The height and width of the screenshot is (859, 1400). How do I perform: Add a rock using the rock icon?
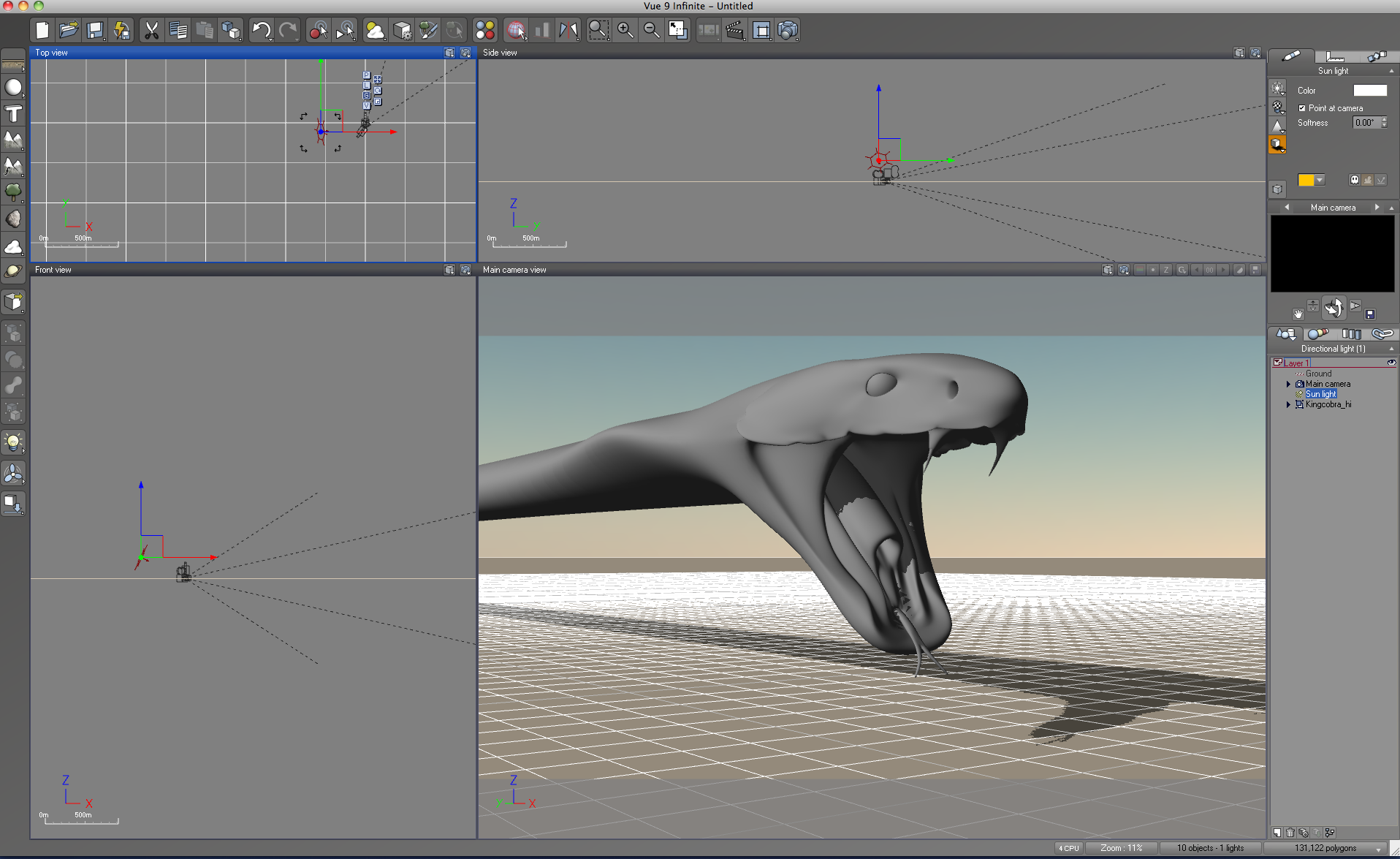13,219
